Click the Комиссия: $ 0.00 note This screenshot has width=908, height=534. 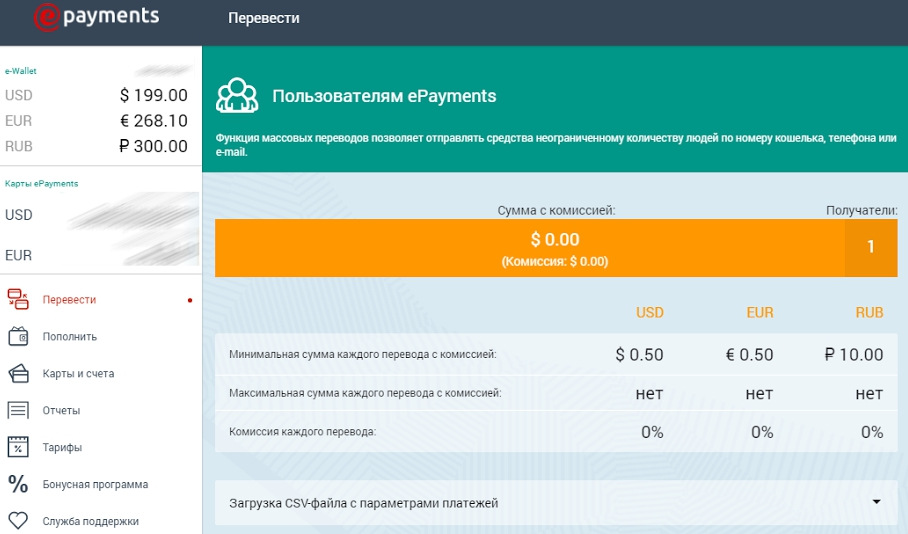tap(555, 262)
